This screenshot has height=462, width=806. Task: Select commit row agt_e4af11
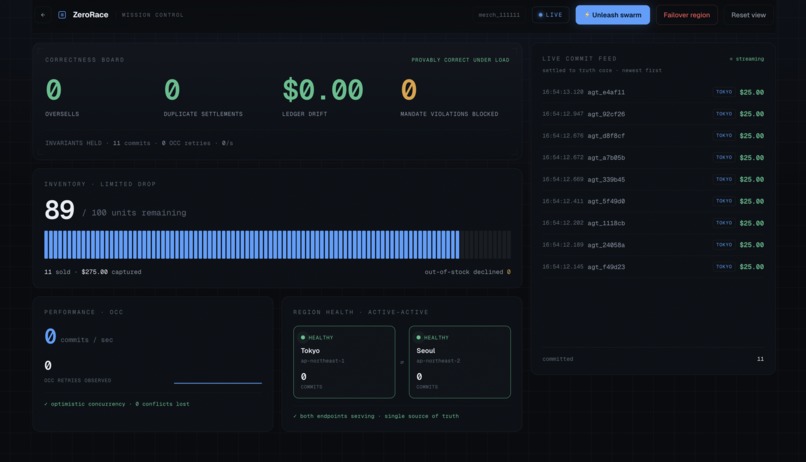653,92
